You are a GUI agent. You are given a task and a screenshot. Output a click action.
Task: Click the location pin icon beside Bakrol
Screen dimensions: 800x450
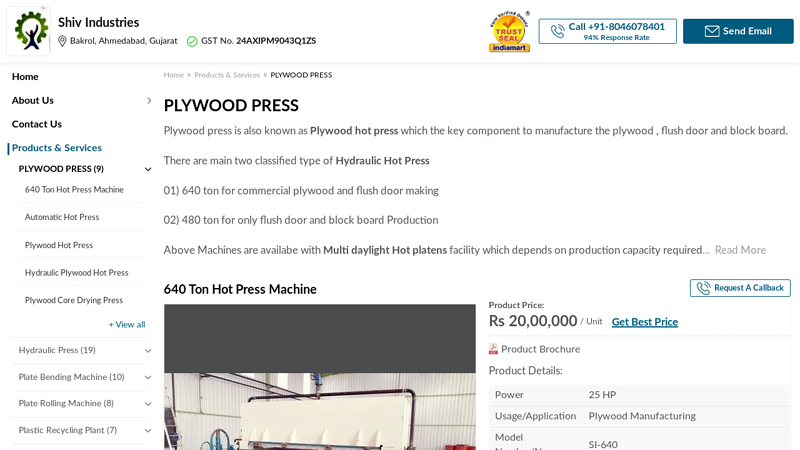click(62, 41)
